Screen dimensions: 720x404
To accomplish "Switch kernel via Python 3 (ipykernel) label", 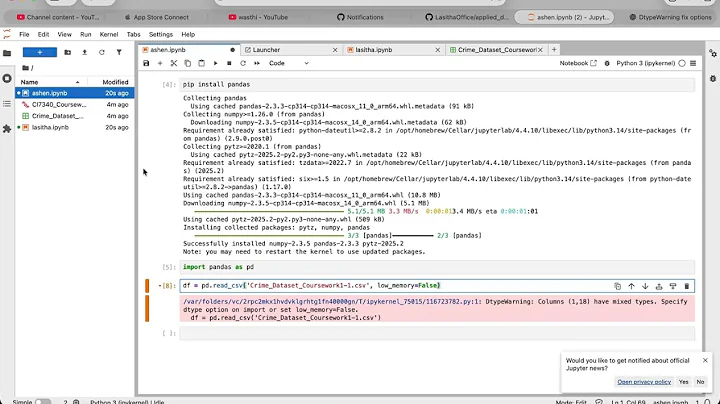I will point(646,63).
